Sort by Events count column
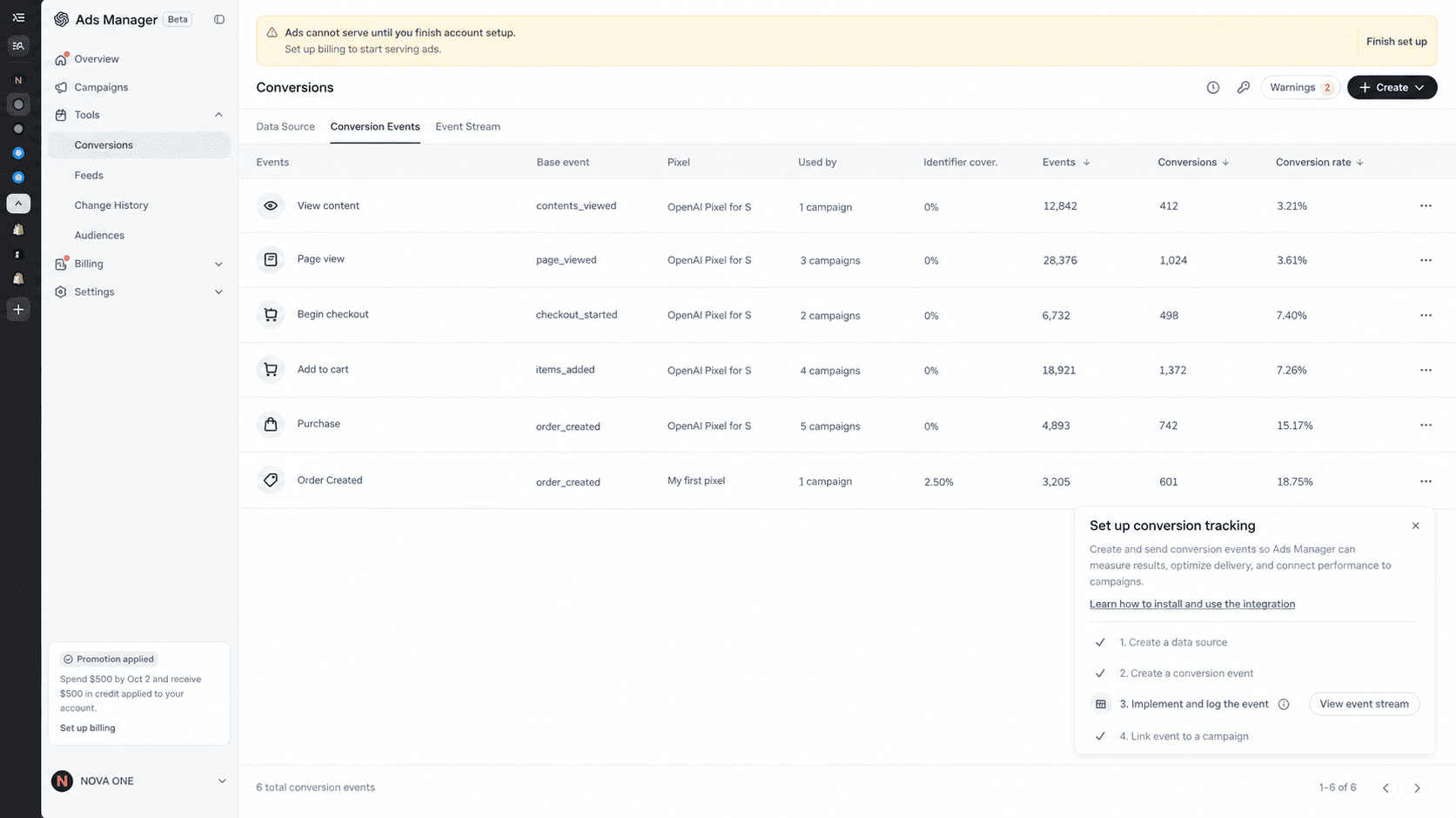The height and width of the screenshot is (818, 1456). point(1066,162)
